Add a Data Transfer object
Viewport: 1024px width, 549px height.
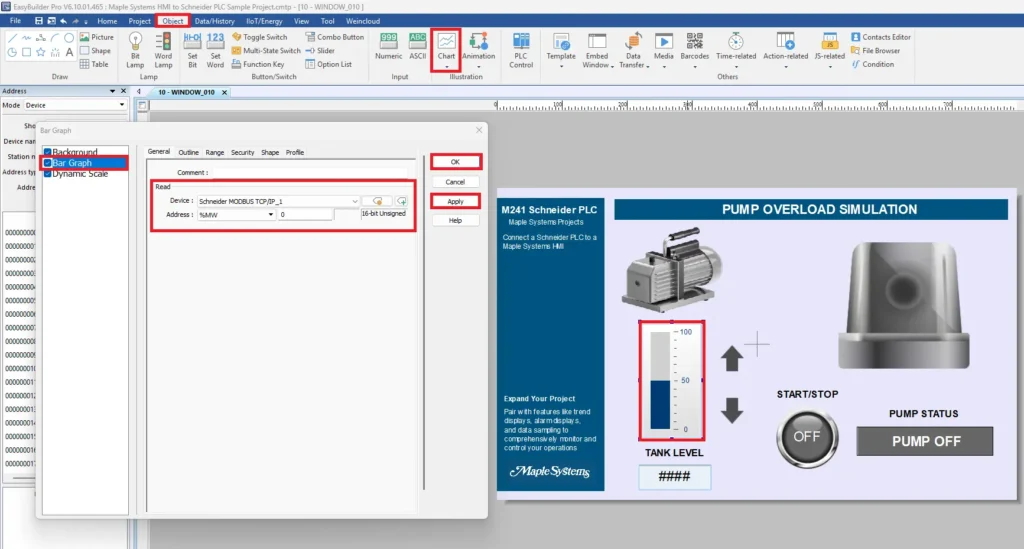(633, 50)
